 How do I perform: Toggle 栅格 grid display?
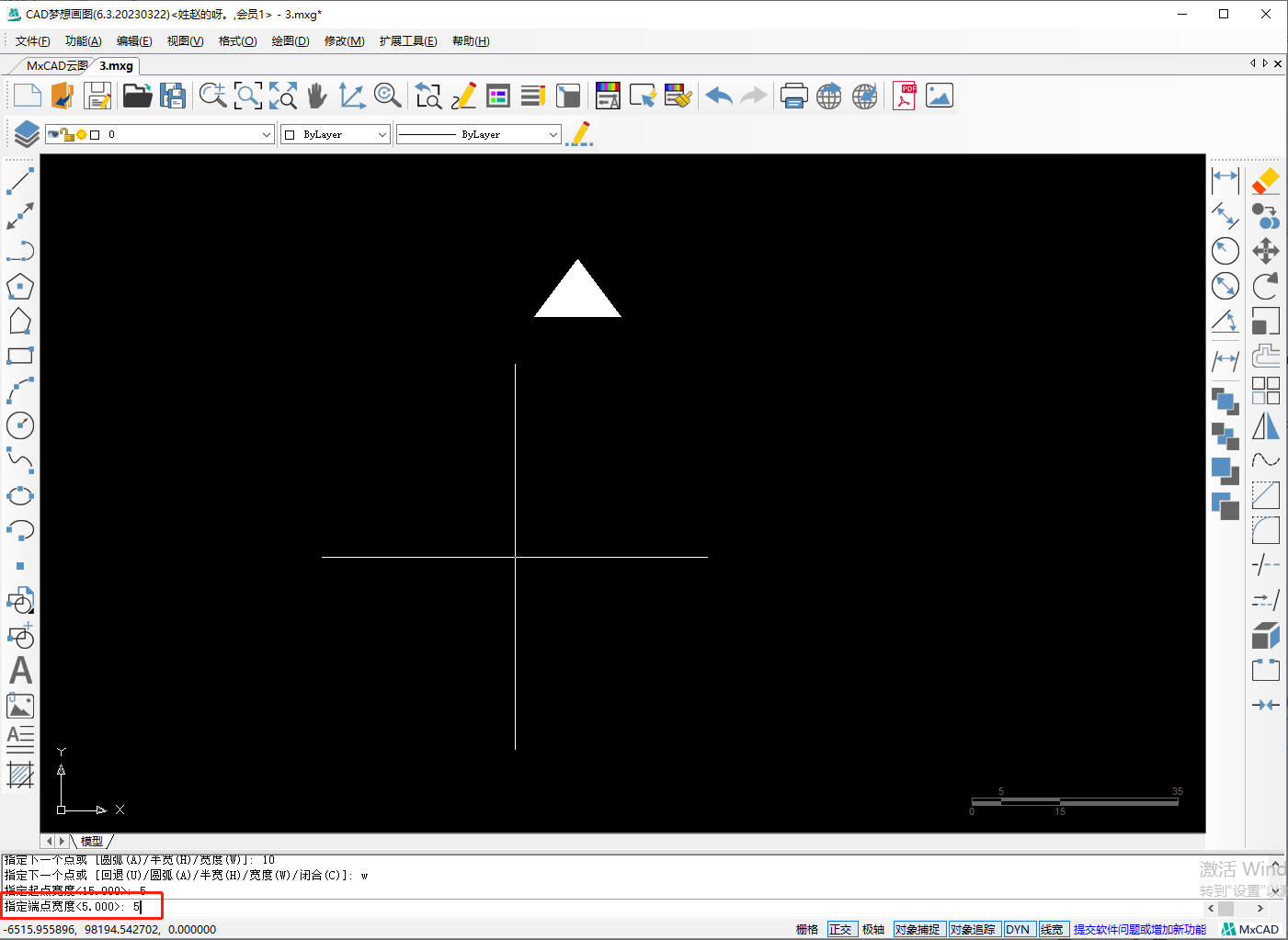[x=806, y=929]
